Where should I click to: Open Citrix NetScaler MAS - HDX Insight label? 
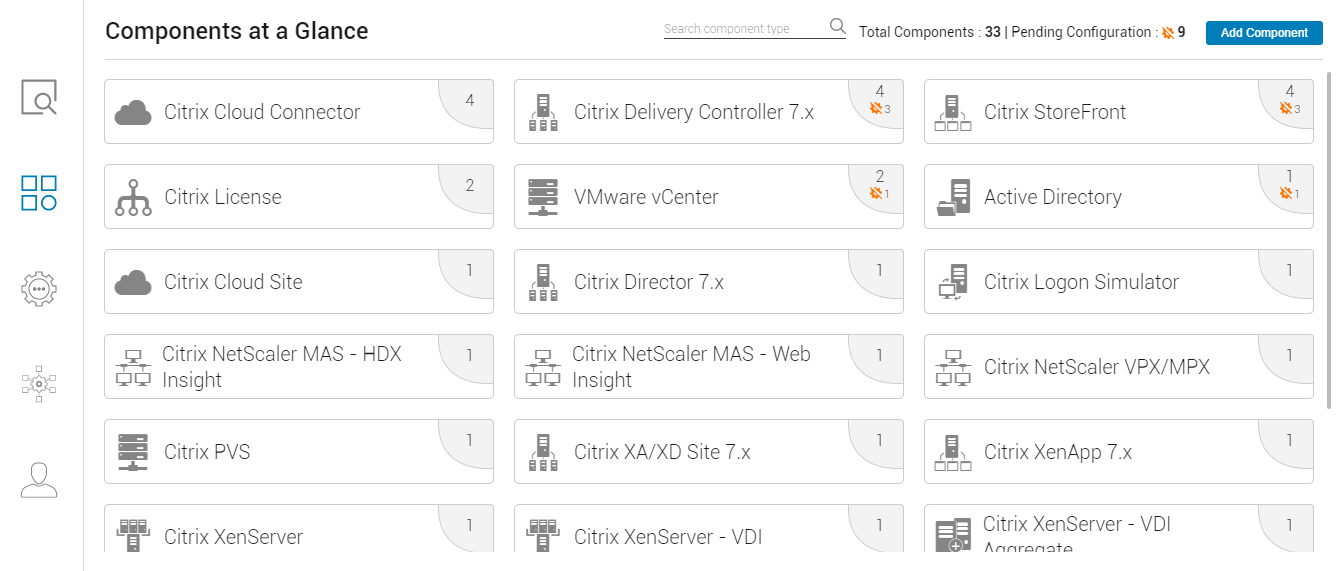tap(282, 367)
